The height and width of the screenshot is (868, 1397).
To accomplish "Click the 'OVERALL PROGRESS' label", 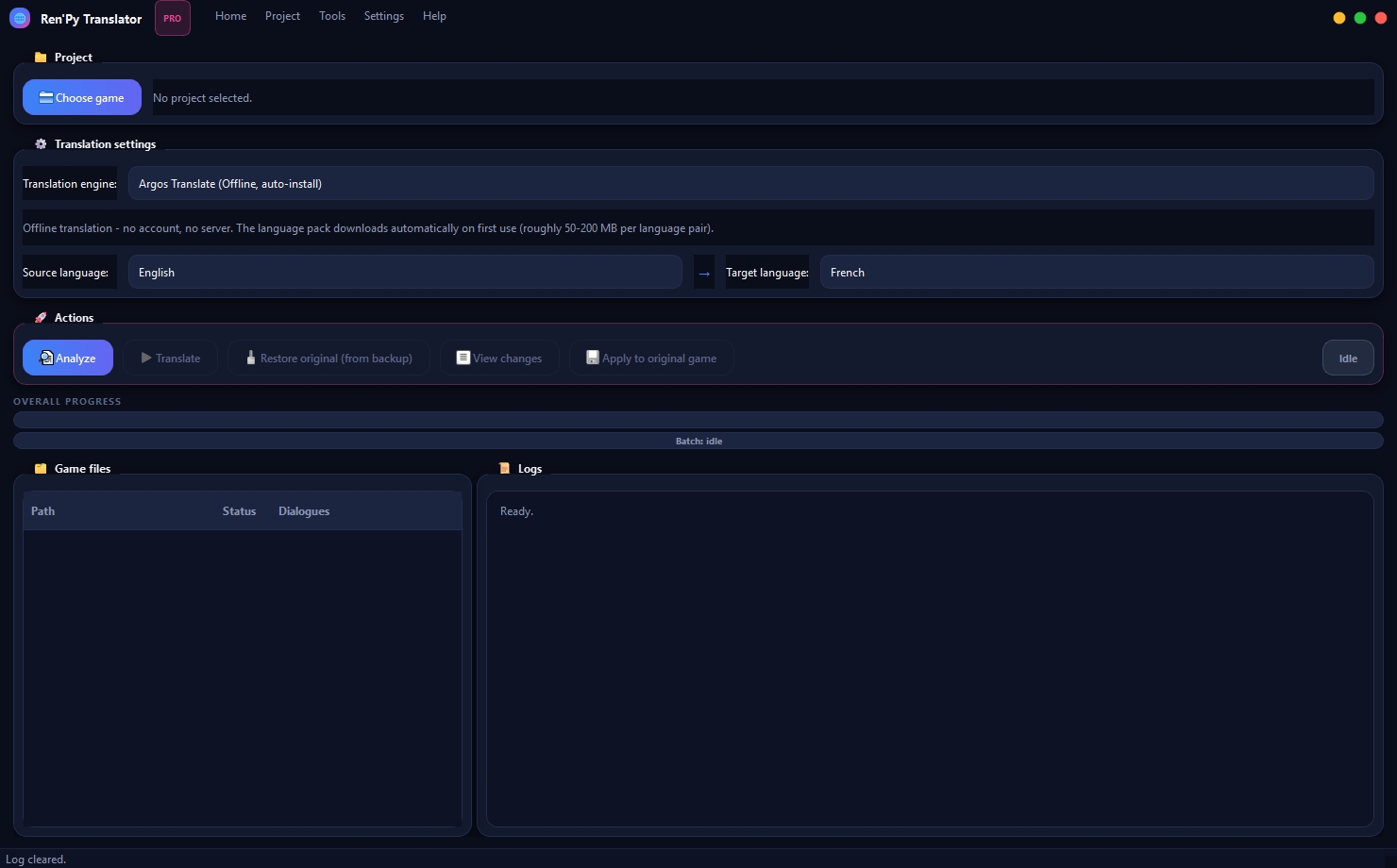I will [x=67, y=401].
